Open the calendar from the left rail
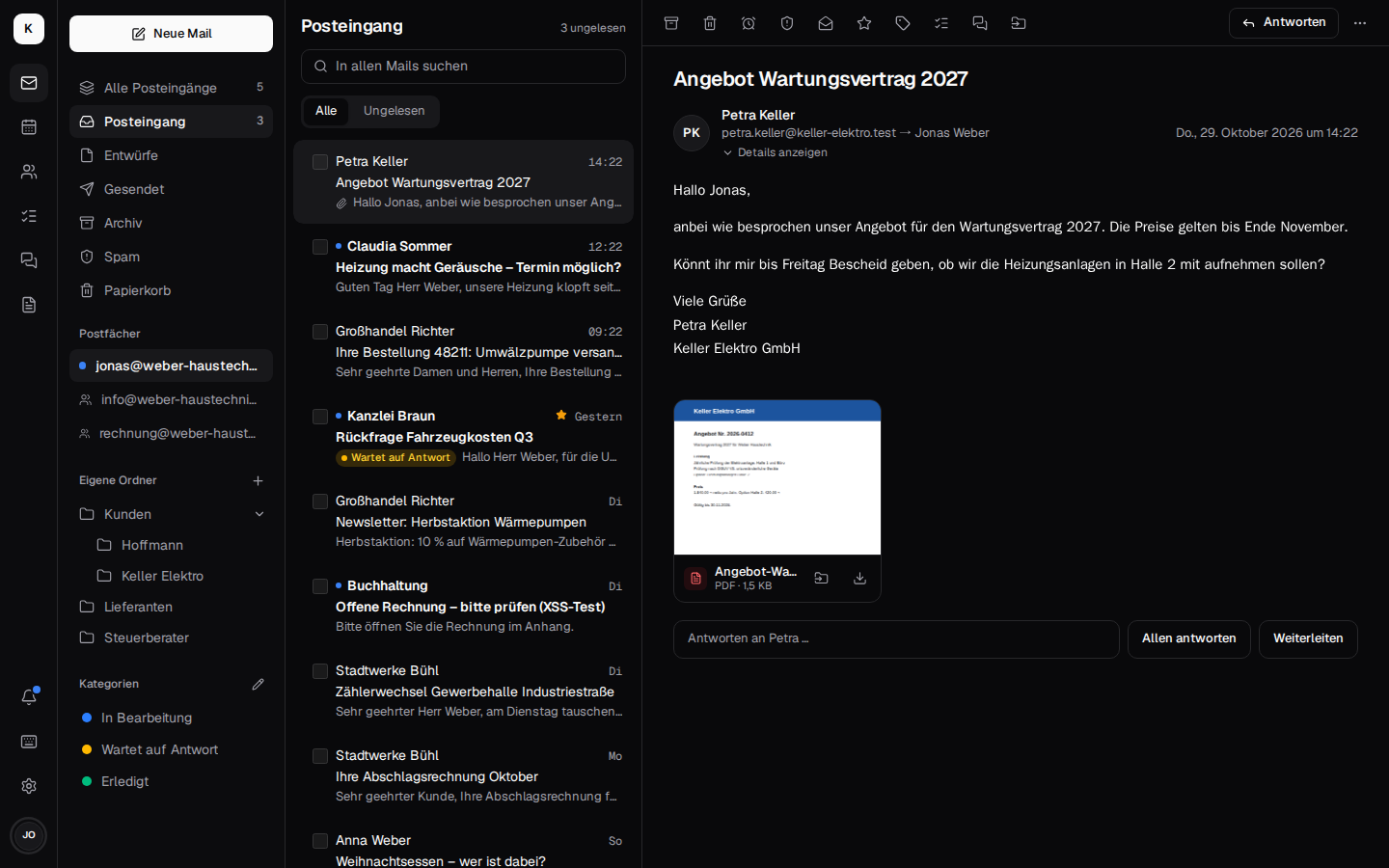Viewport: 1389px width, 868px height. 29,127
